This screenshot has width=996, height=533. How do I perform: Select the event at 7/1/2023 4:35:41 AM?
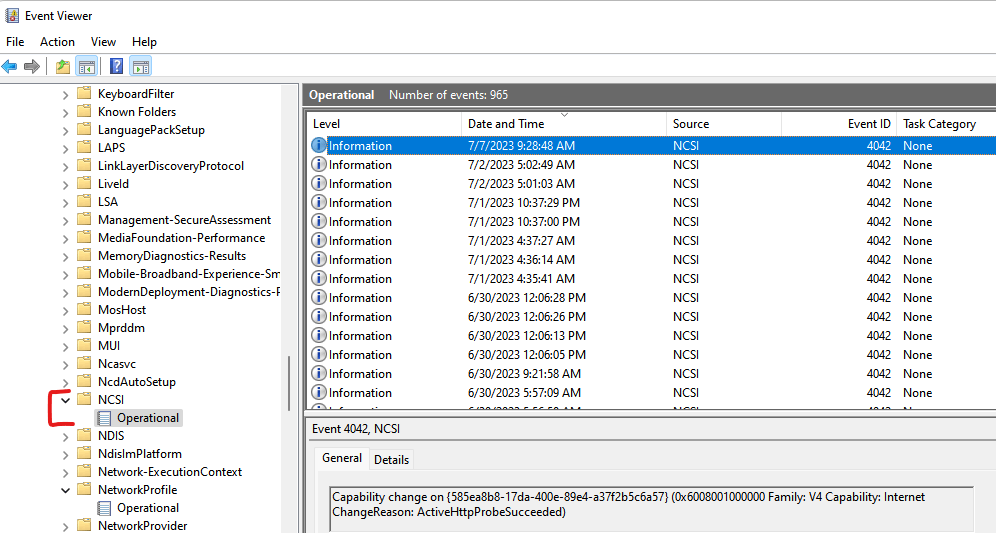[651, 279]
